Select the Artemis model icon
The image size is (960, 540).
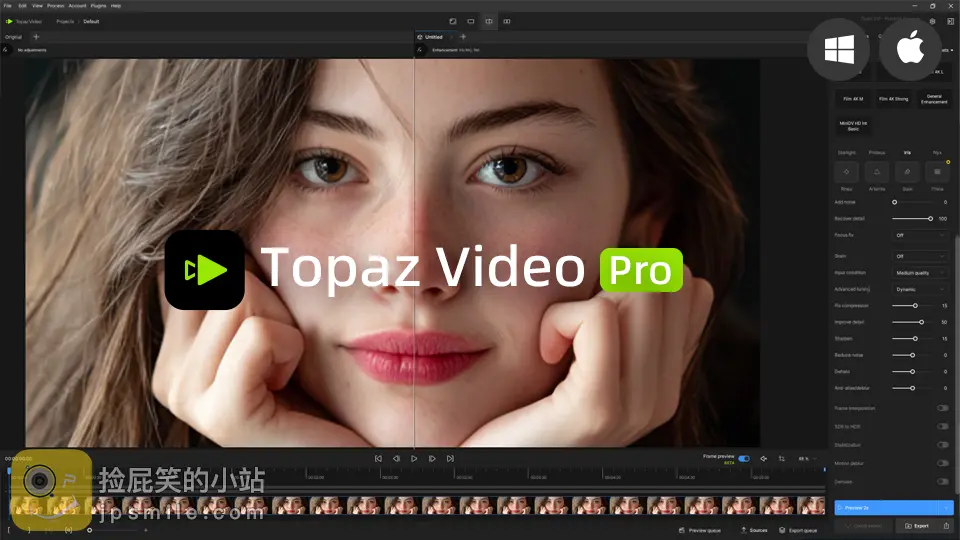[877, 172]
